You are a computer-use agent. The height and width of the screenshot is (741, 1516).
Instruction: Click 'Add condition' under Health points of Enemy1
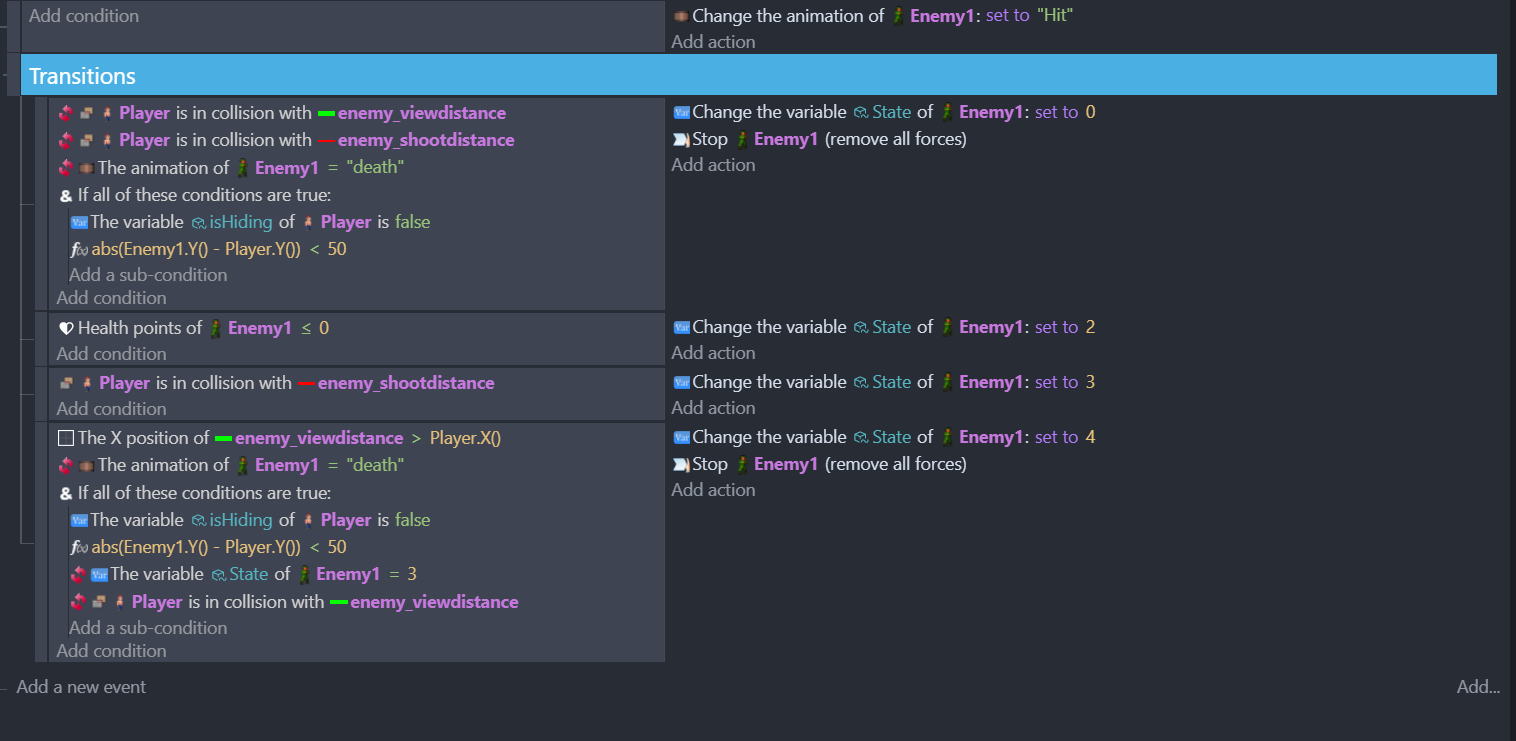[111, 354]
